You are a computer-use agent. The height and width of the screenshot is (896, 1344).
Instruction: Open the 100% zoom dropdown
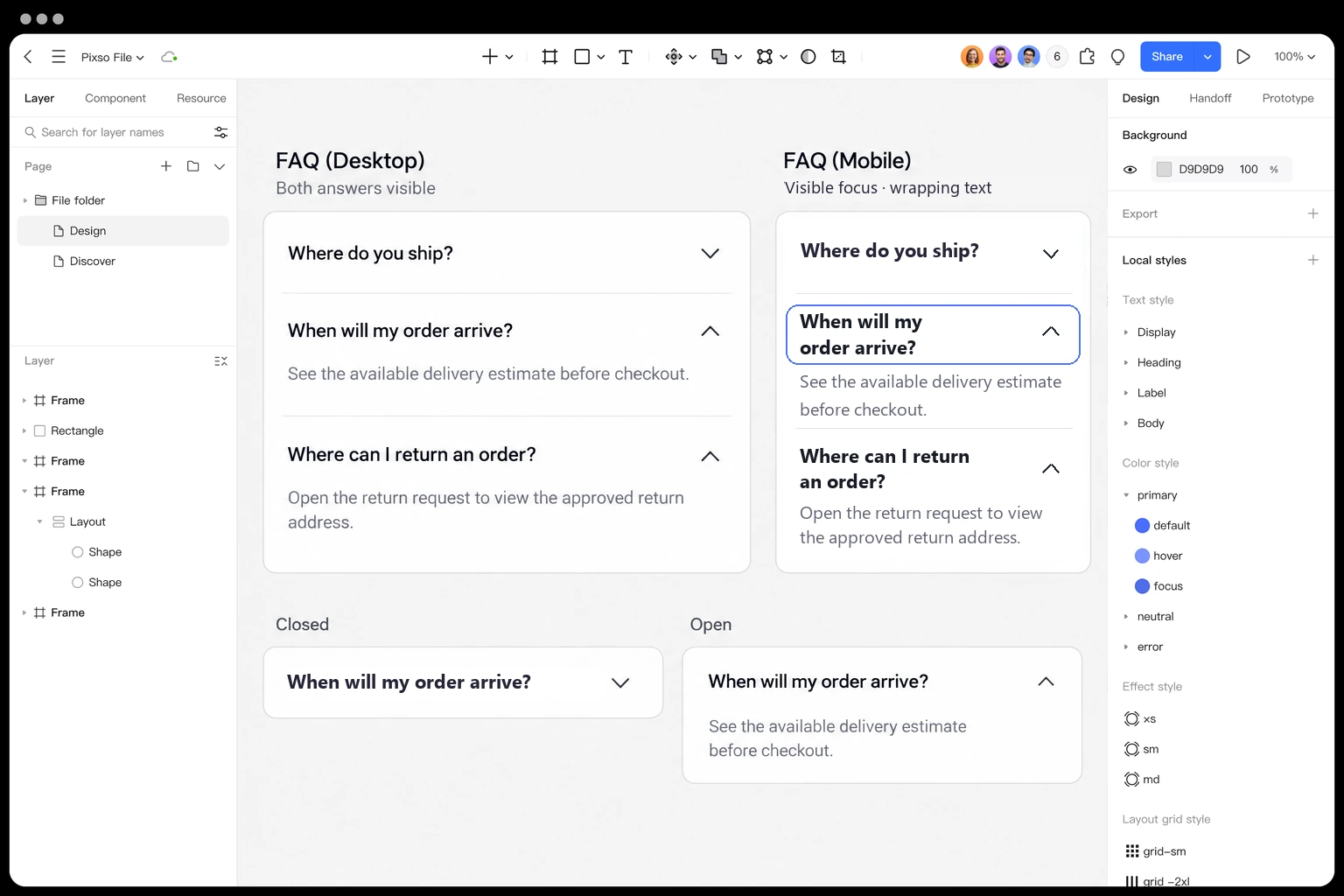click(1294, 57)
